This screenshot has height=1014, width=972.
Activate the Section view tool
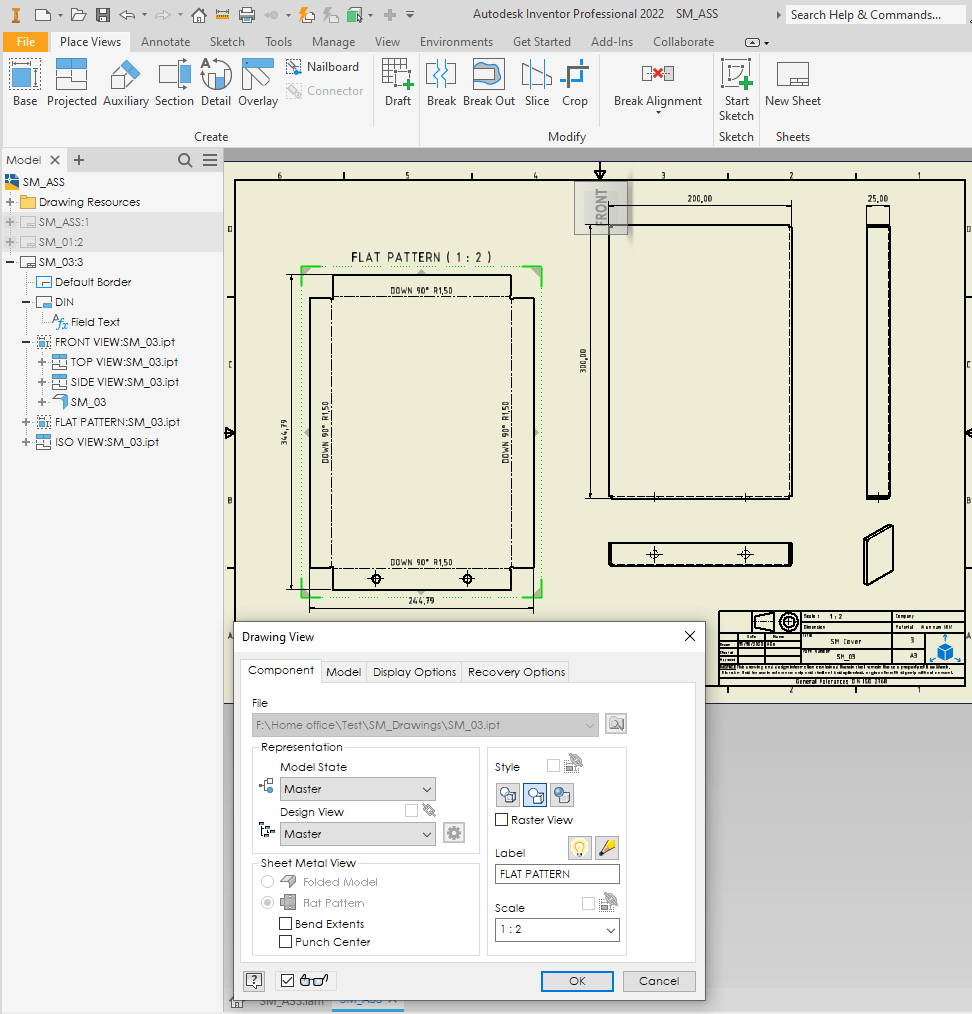pyautogui.click(x=174, y=83)
